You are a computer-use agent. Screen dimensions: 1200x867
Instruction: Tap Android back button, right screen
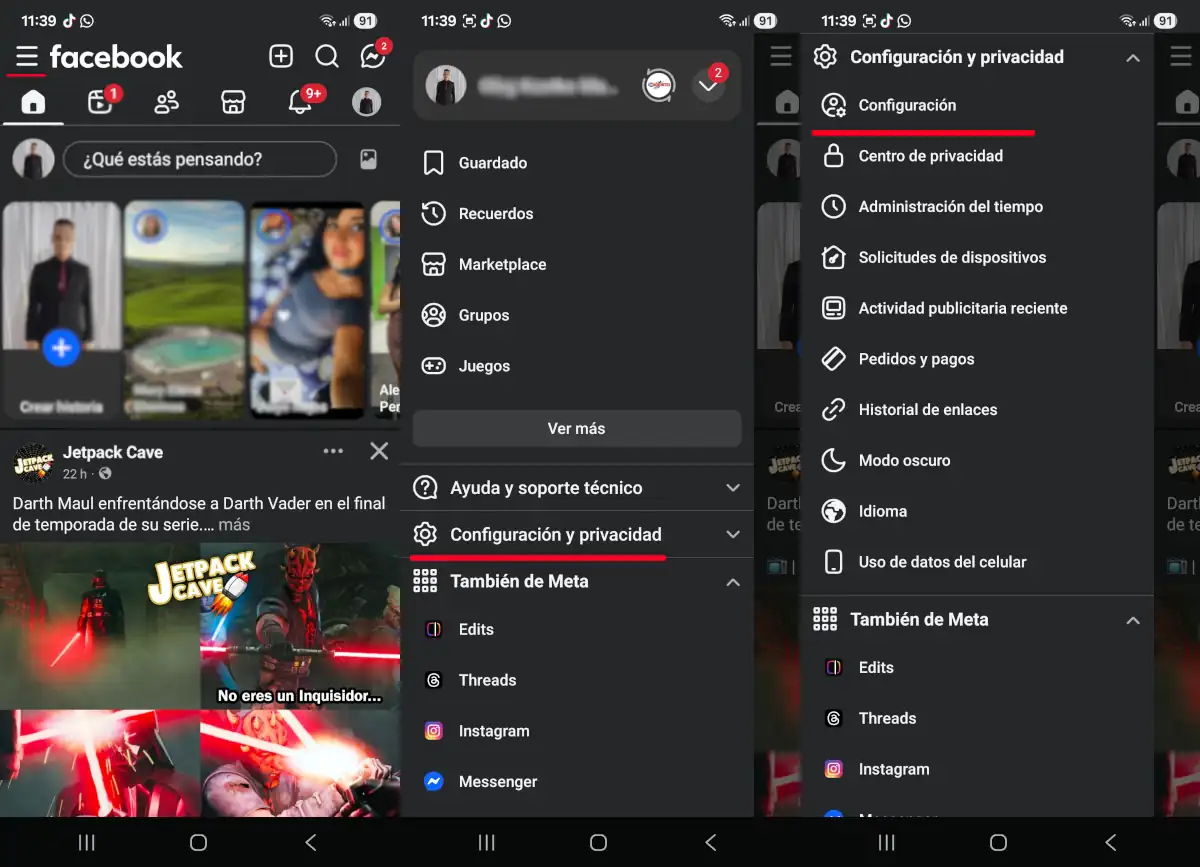click(x=1110, y=843)
